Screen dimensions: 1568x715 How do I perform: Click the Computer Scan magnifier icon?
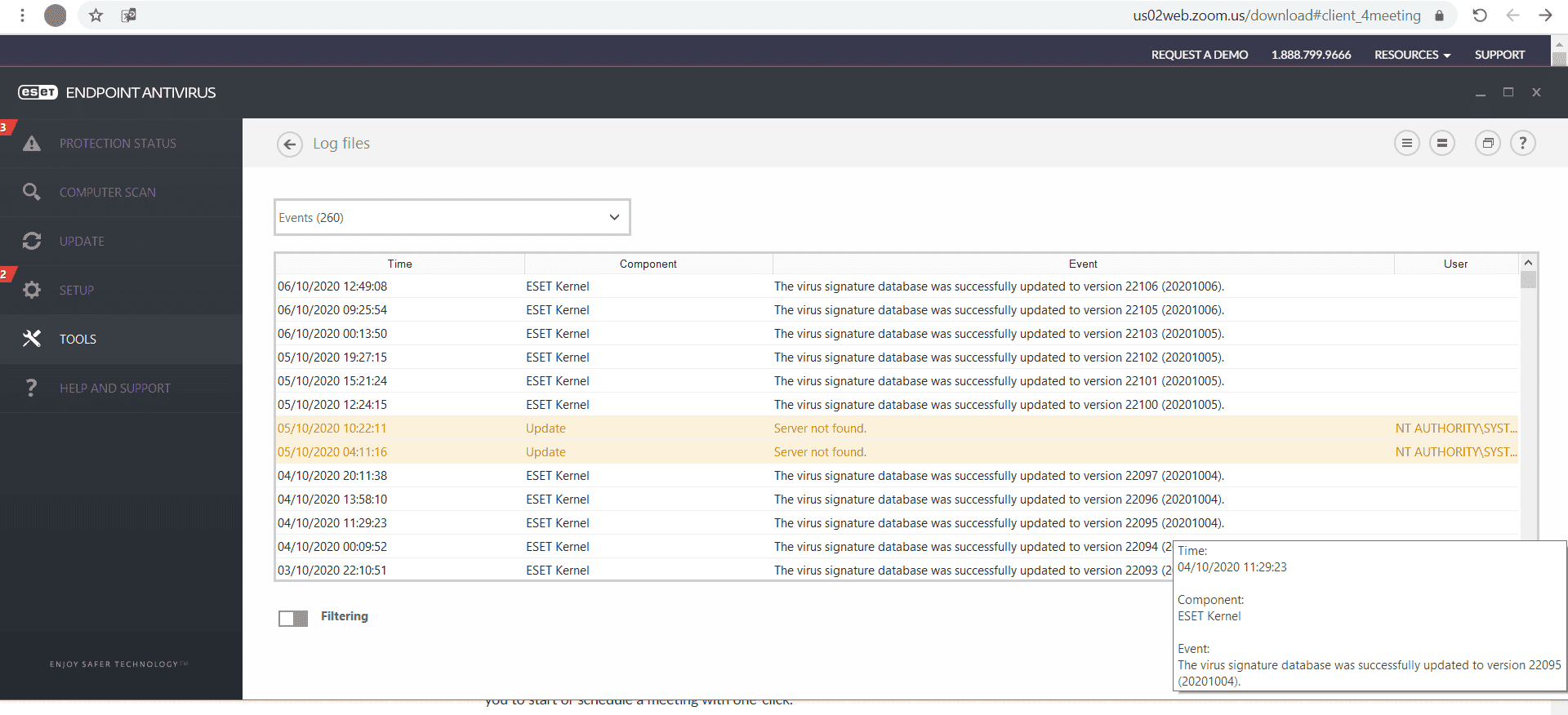coord(32,192)
